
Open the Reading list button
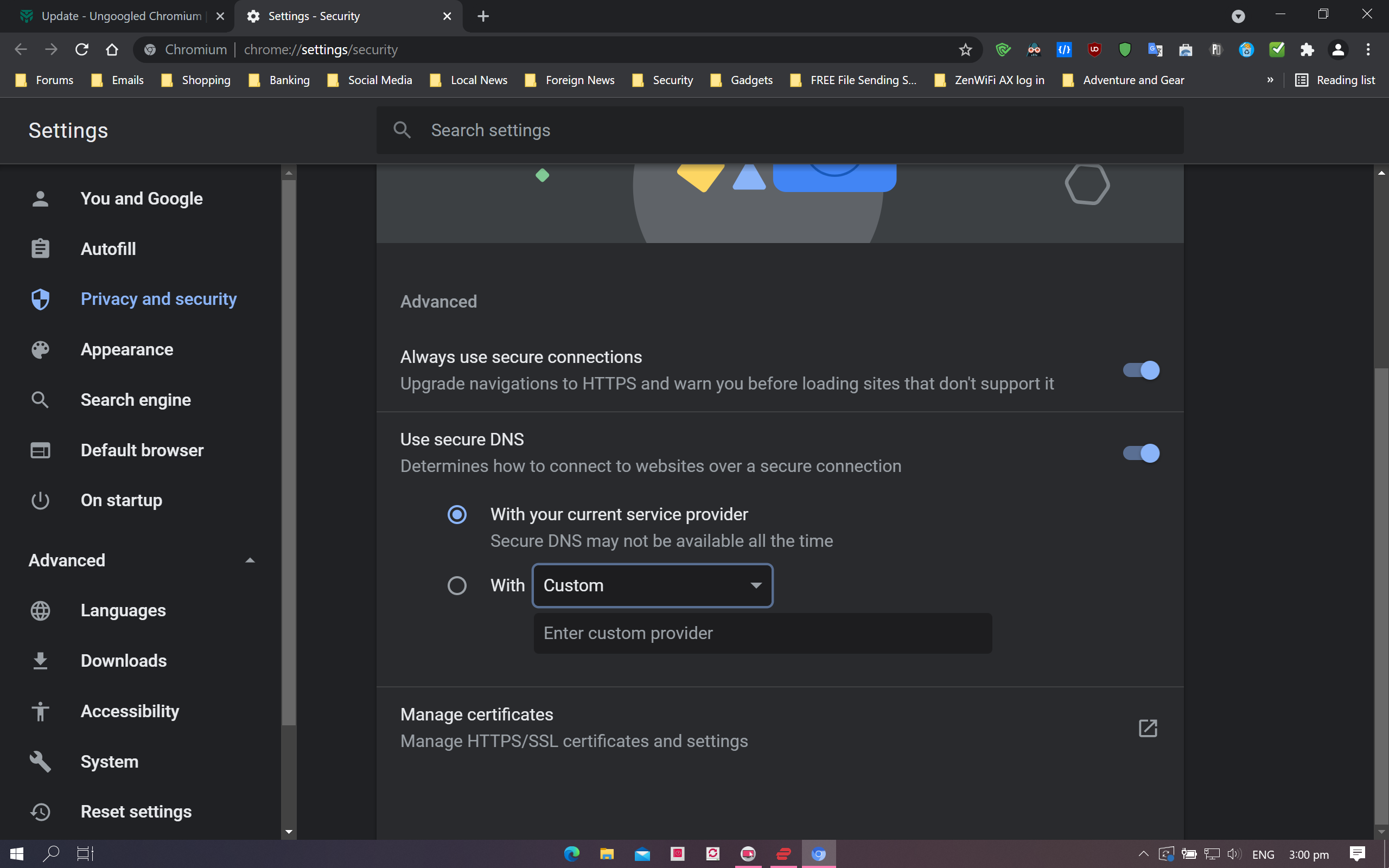[1335, 80]
